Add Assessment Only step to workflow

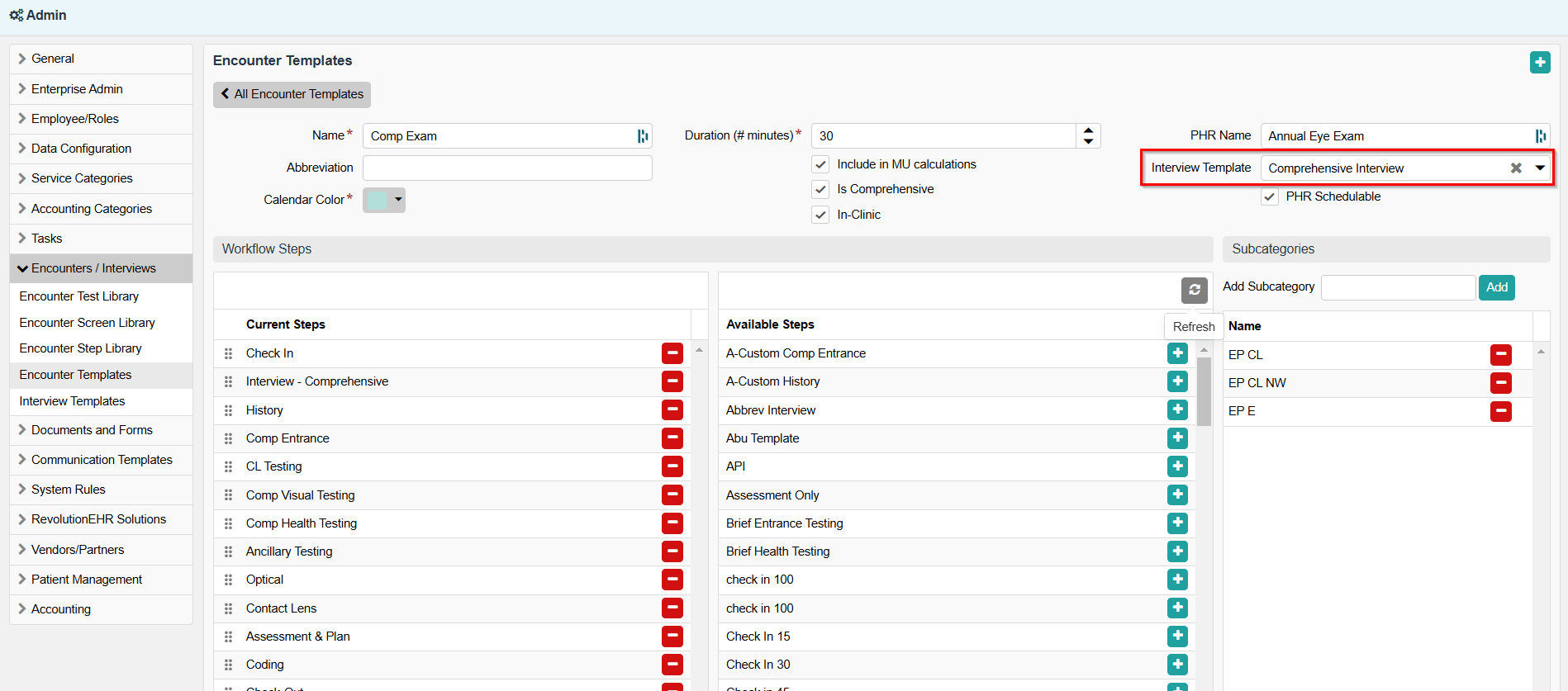pos(1177,495)
